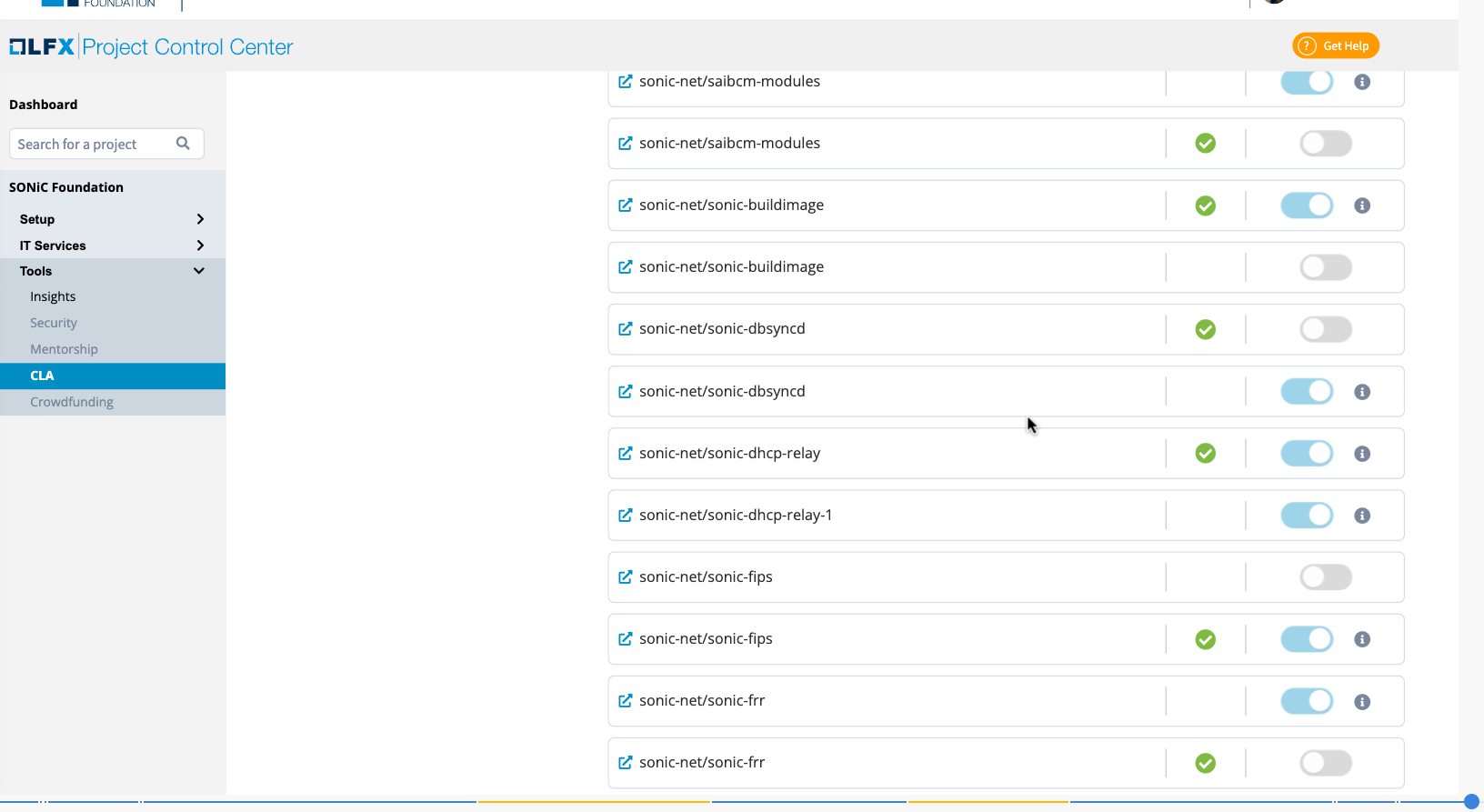Open Insights under Tools
This screenshot has width=1484, height=812.
coord(53,296)
